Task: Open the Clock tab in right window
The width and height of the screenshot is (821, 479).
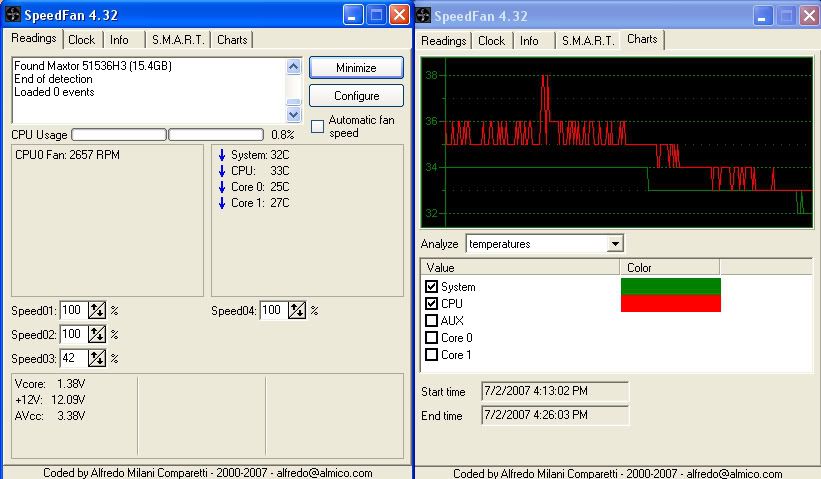Action: (x=491, y=41)
